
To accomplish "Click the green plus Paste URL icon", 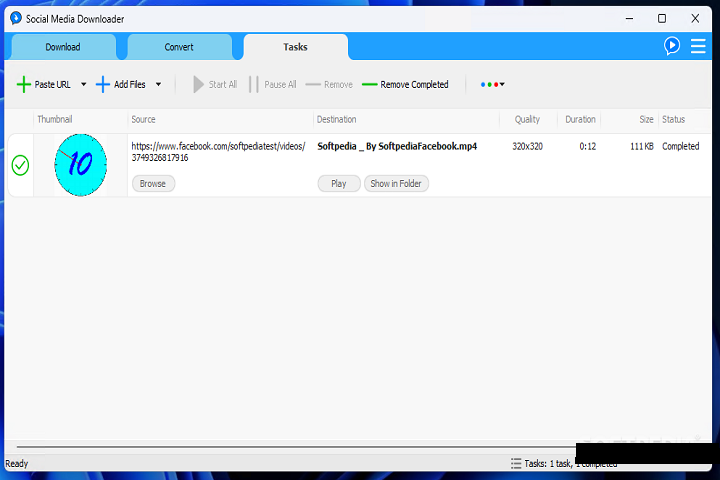I will coord(24,85).
